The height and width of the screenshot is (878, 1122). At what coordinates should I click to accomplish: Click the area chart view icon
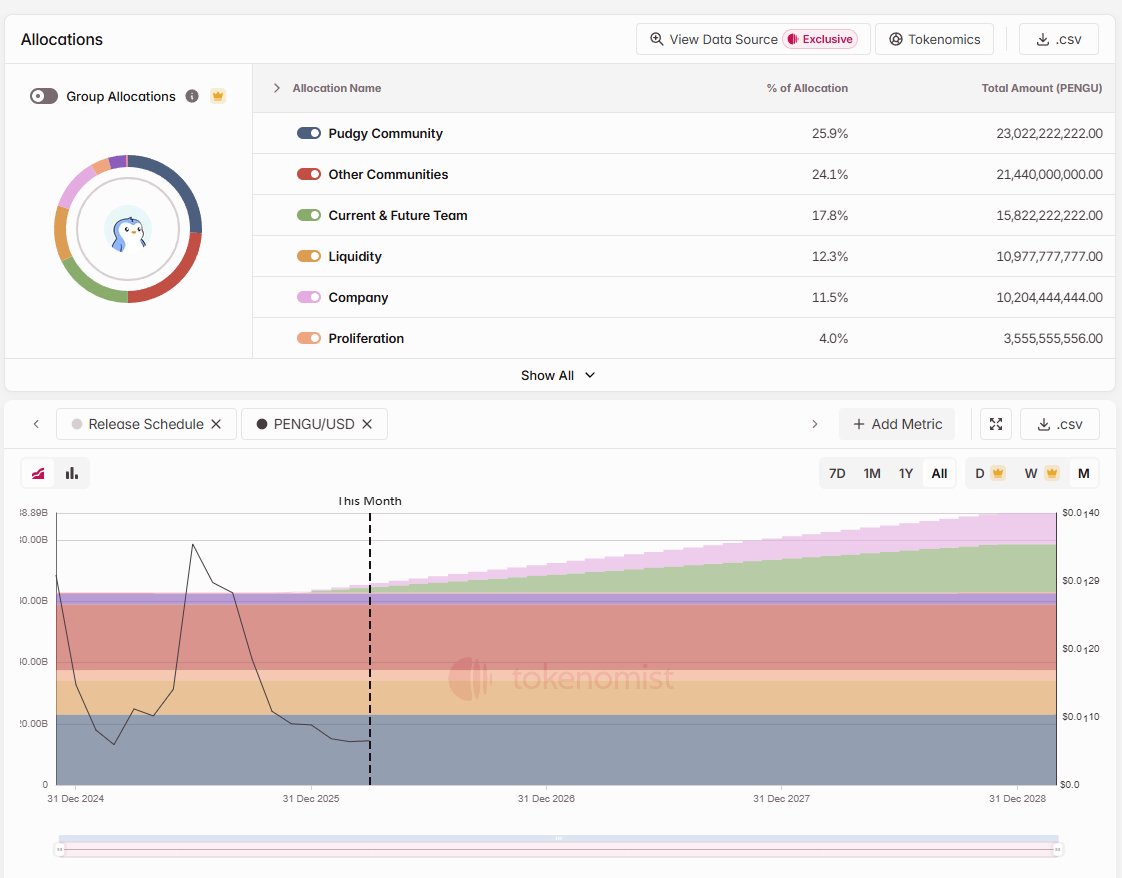39,473
